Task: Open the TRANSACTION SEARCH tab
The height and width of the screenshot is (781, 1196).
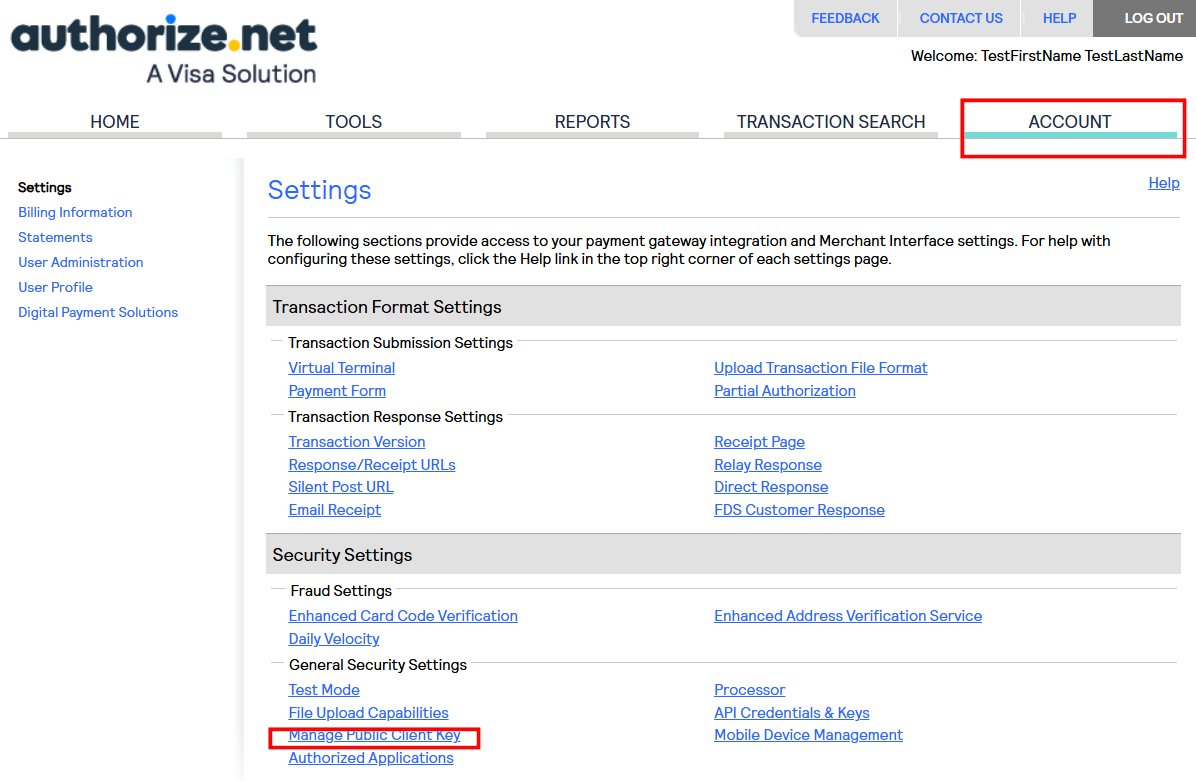Action: (831, 122)
